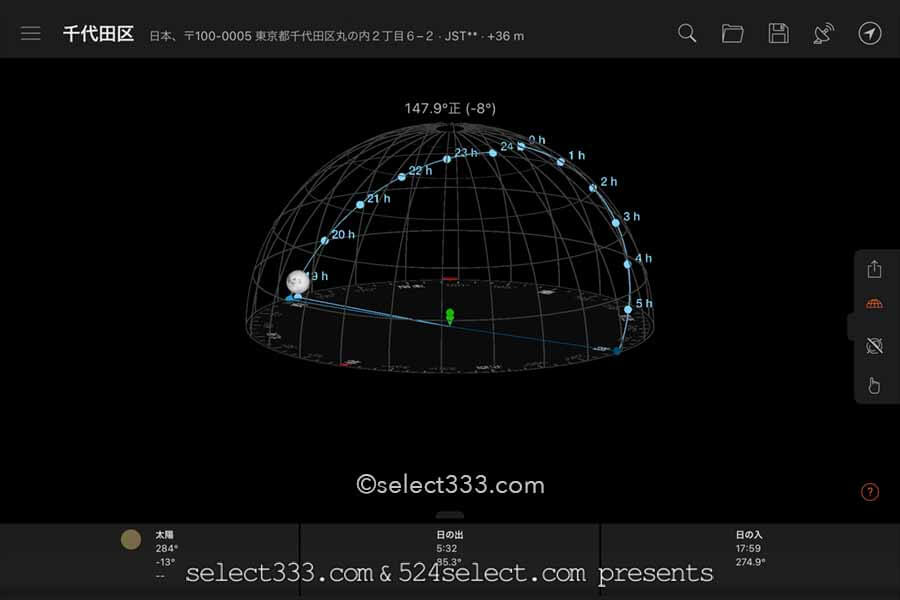Tap the sunset azimuth 274.9°
Image resolution: width=900 pixels, height=600 pixels.
click(750, 562)
